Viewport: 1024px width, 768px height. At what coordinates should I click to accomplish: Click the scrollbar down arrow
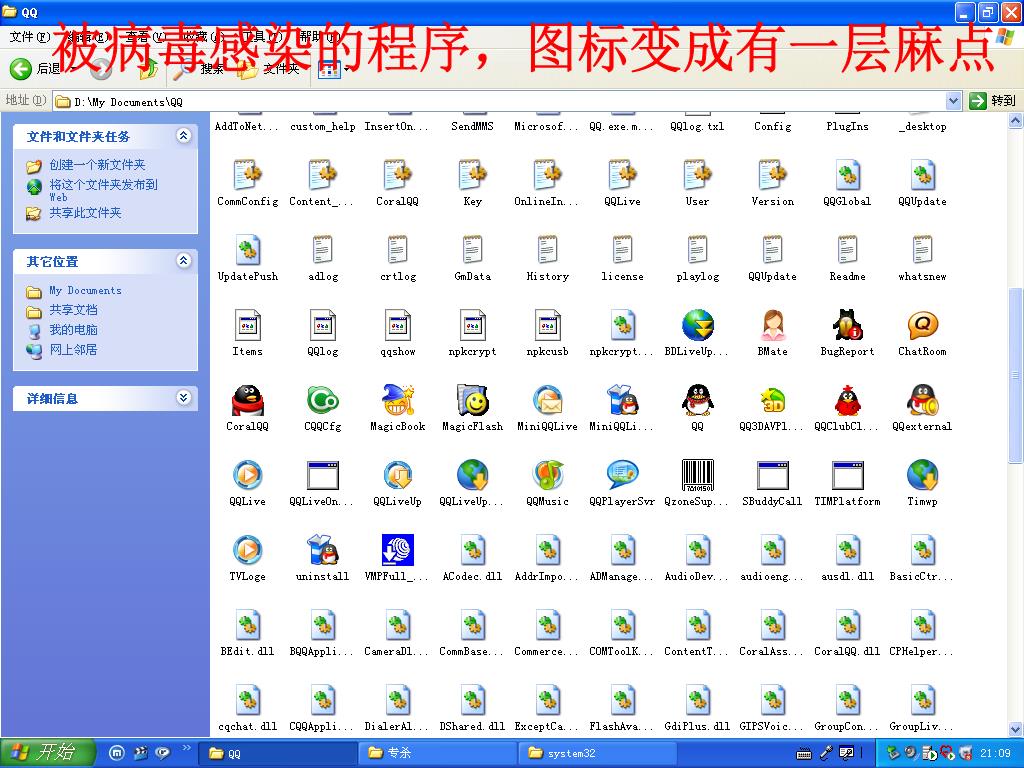tap(1016, 728)
